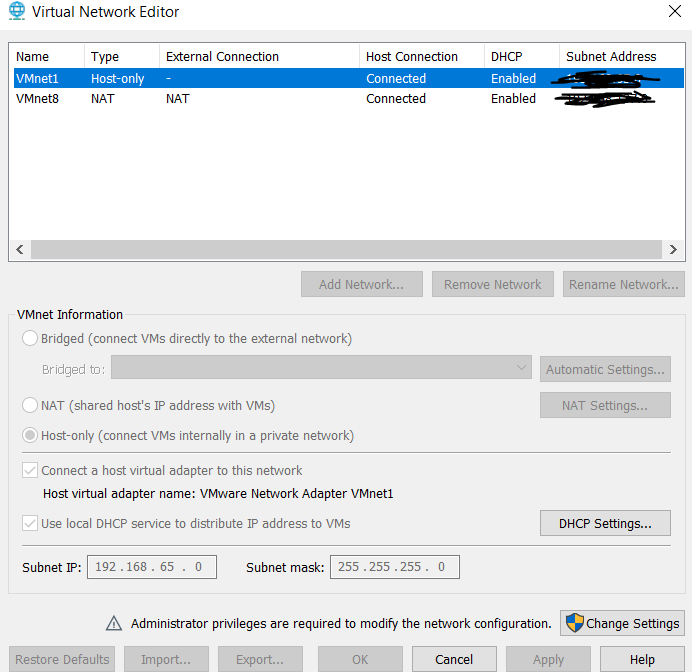Select the Host-only radio button
Viewport: 692px width, 672px height.
pyautogui.click(x=30, y=435)
